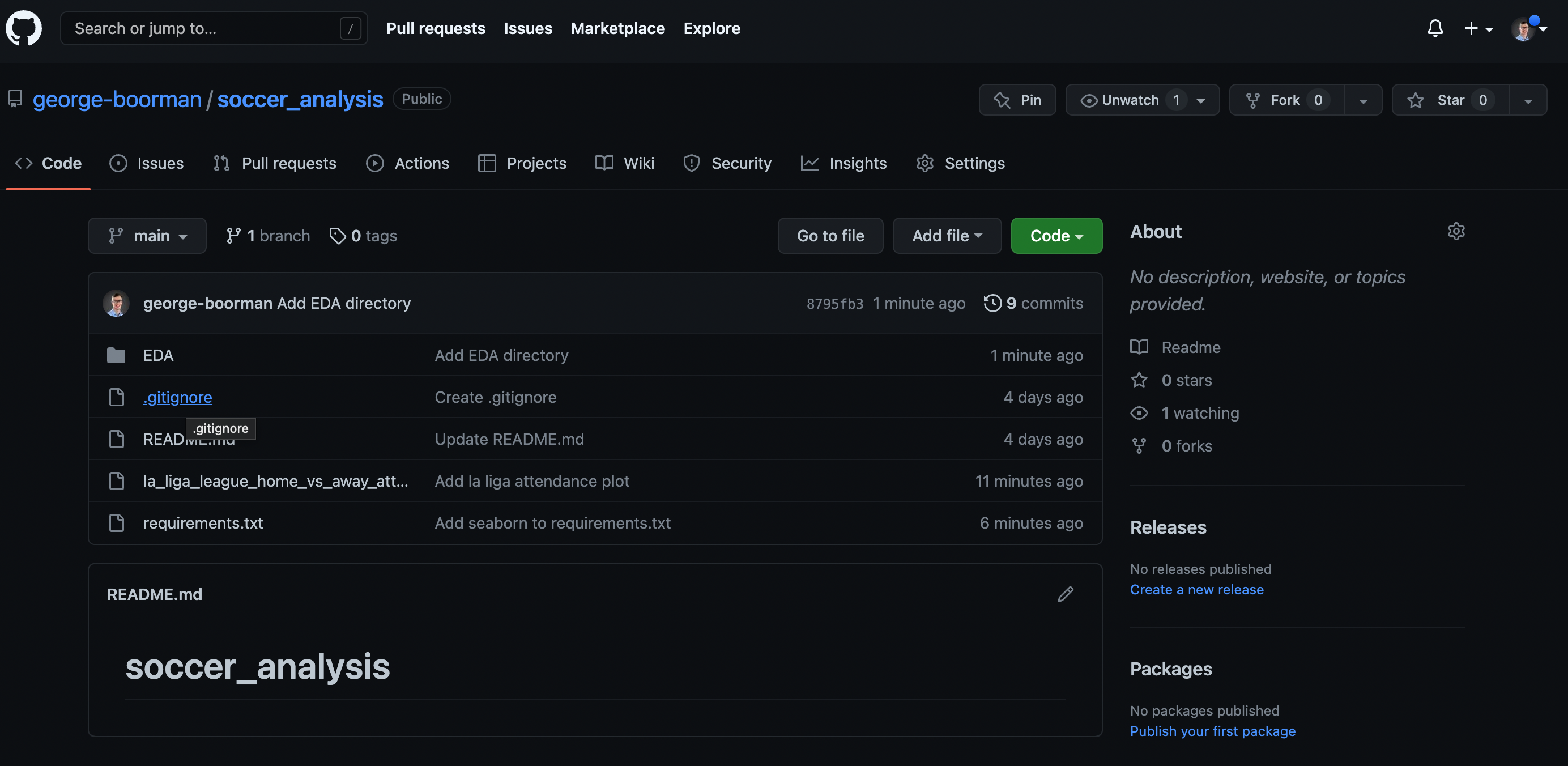
Task: Click the EDA folder icon
Action: tap(116, 355)
